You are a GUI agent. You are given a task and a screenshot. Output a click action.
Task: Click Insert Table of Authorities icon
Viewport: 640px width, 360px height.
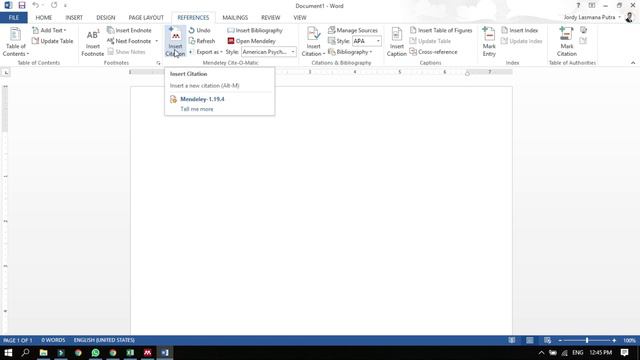click(x=583, y=30)
